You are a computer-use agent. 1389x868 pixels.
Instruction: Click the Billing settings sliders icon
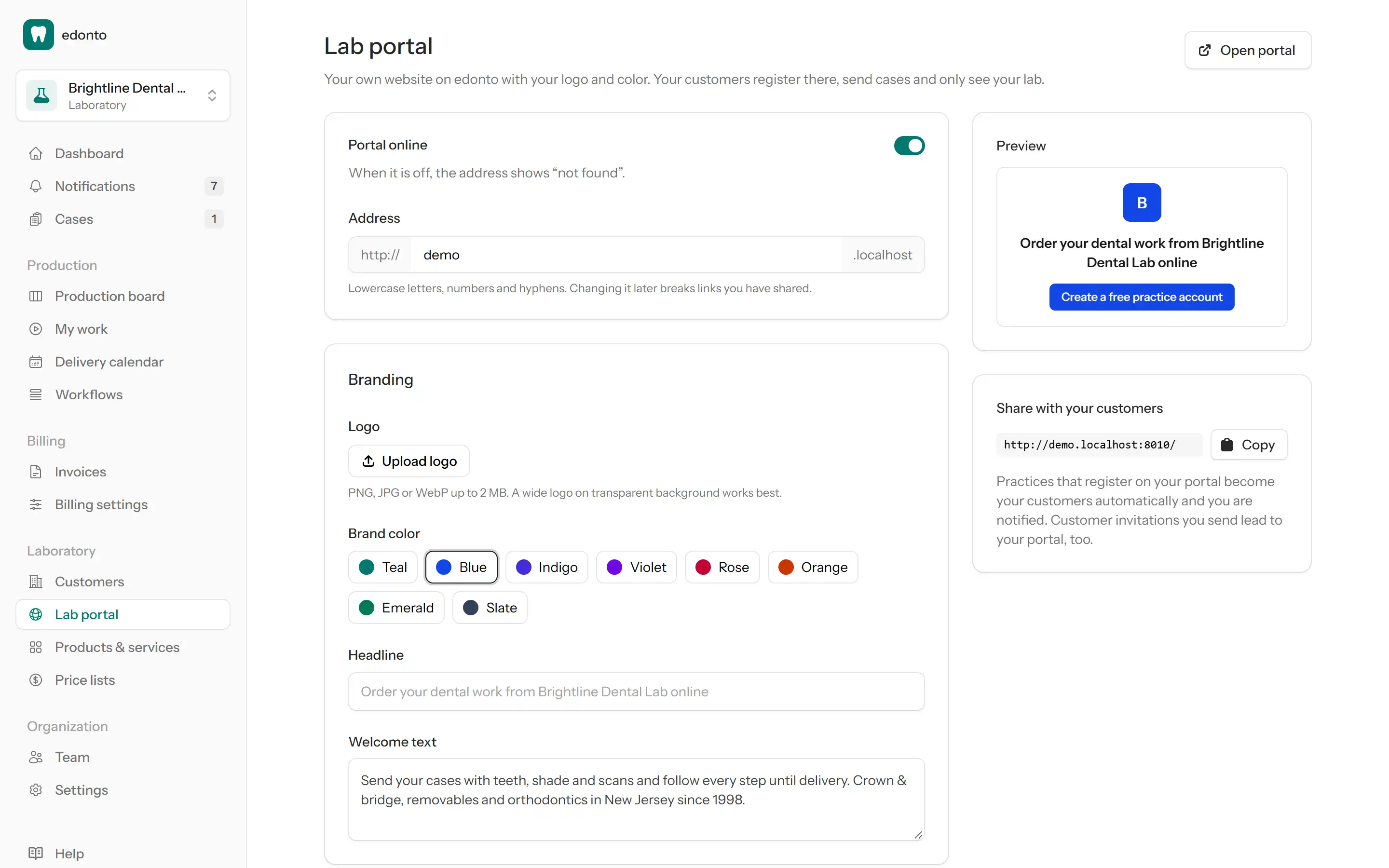coord(36,504)
